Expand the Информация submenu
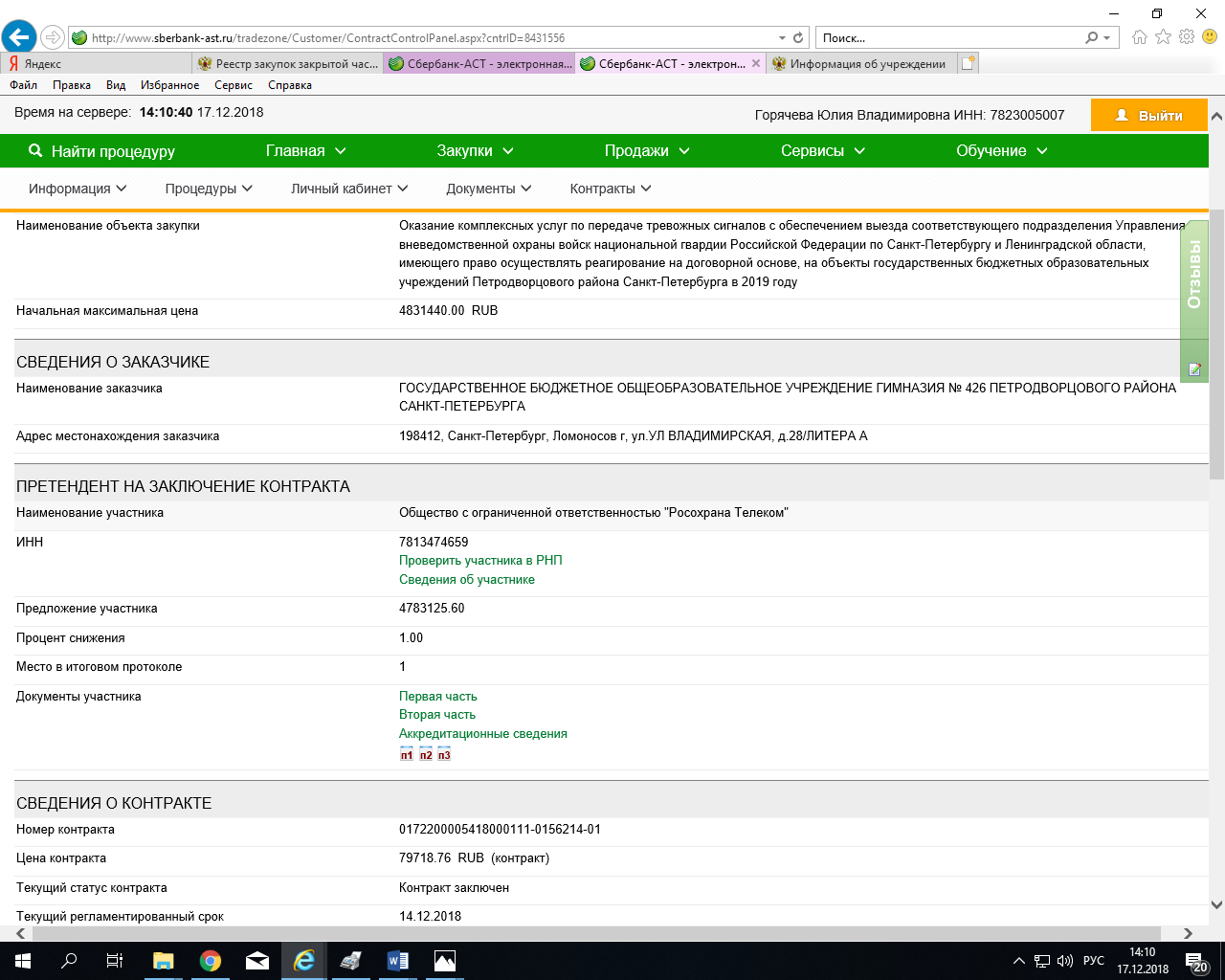This screenshot has height=980, width=1225. [x=78, y=189]
